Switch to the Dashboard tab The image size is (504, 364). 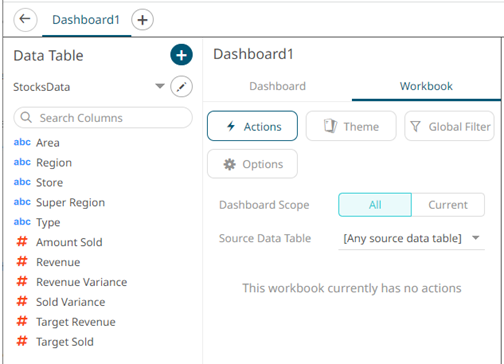point(277,86)
